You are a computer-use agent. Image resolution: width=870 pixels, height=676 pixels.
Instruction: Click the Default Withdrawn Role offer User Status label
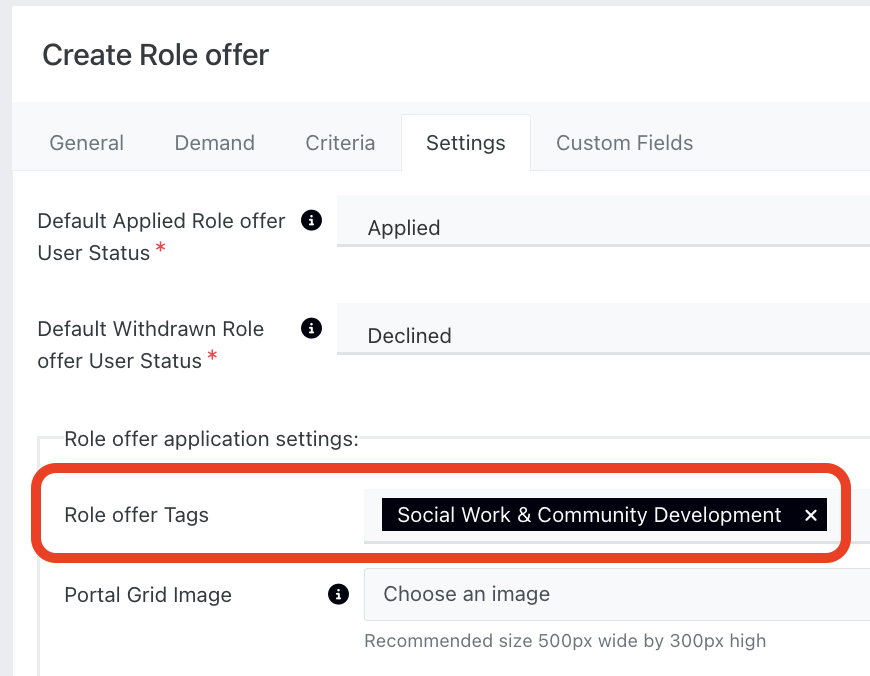click(x=150, y=344)
